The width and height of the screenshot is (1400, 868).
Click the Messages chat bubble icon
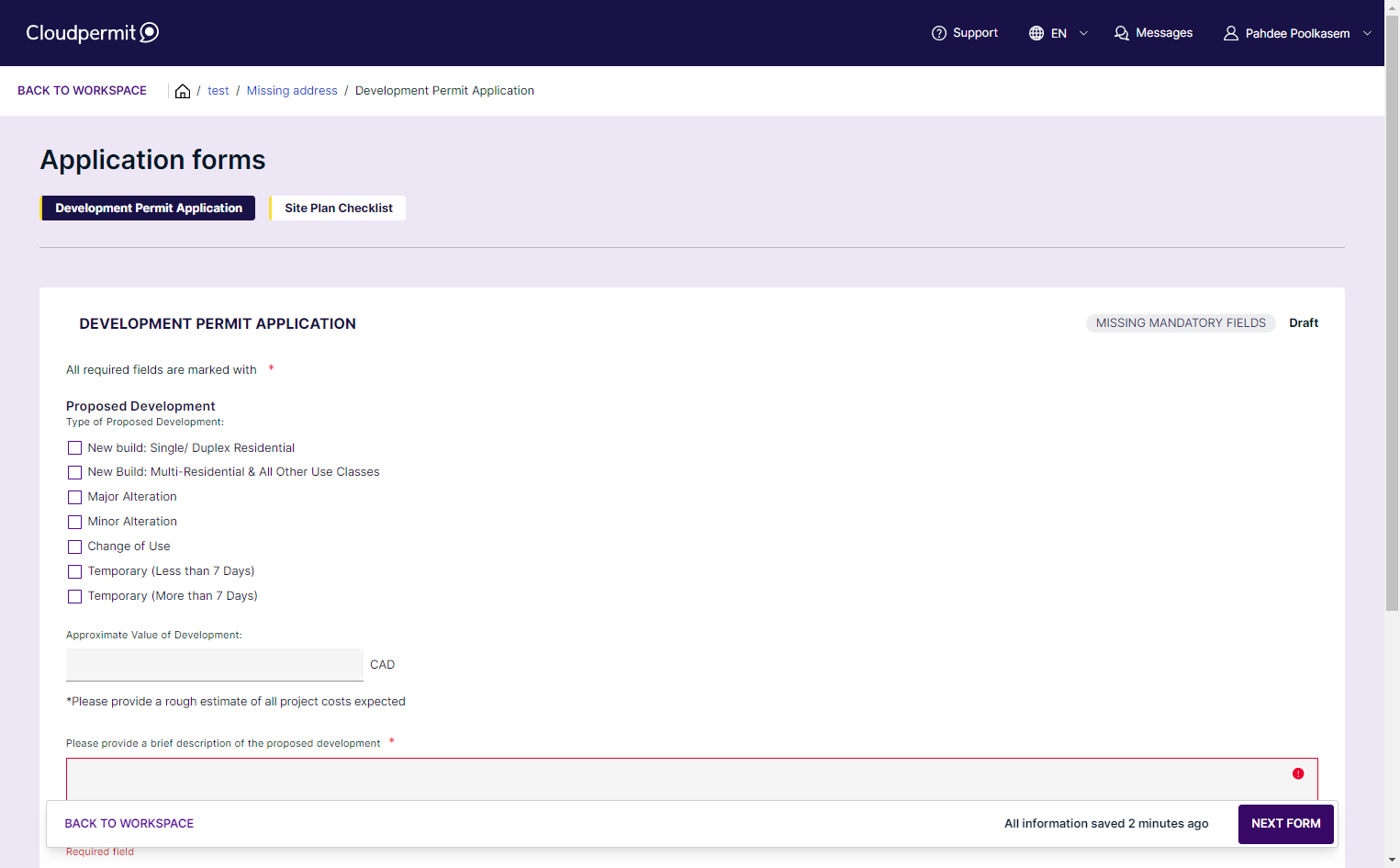1122,33
